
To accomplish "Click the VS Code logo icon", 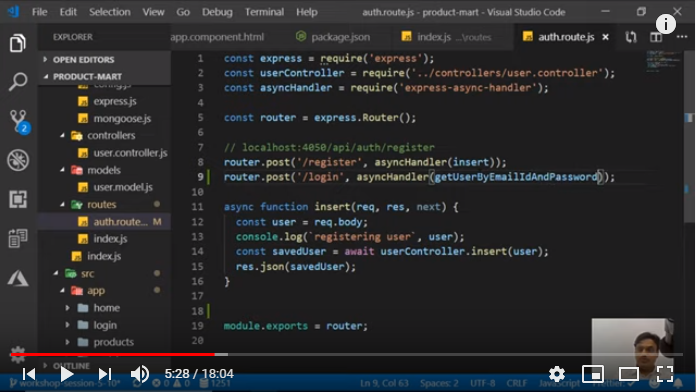I will [13, 11].
